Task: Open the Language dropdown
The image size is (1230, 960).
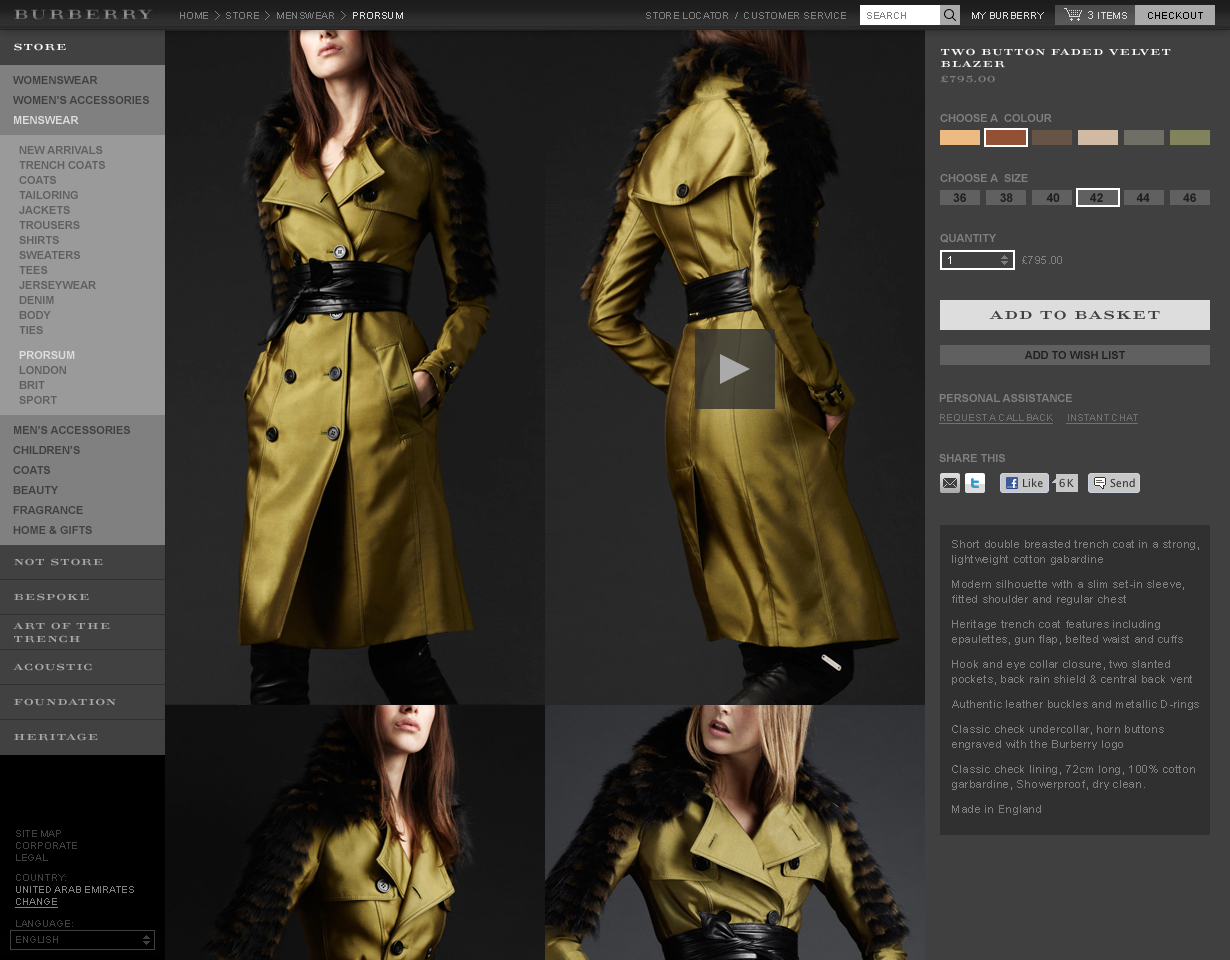Action: 82,940
